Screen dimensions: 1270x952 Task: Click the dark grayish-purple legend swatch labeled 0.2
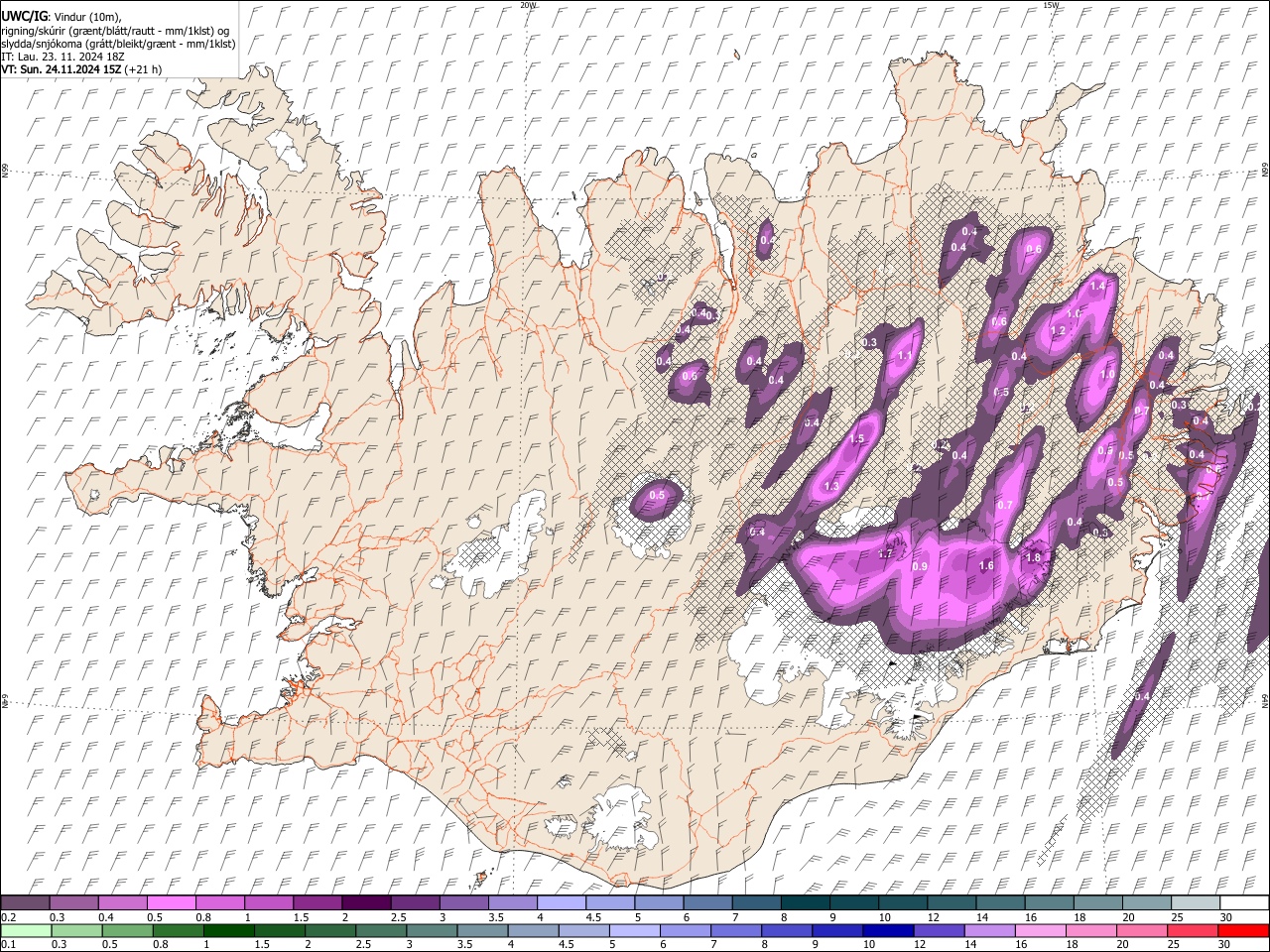tap(25, 902)
